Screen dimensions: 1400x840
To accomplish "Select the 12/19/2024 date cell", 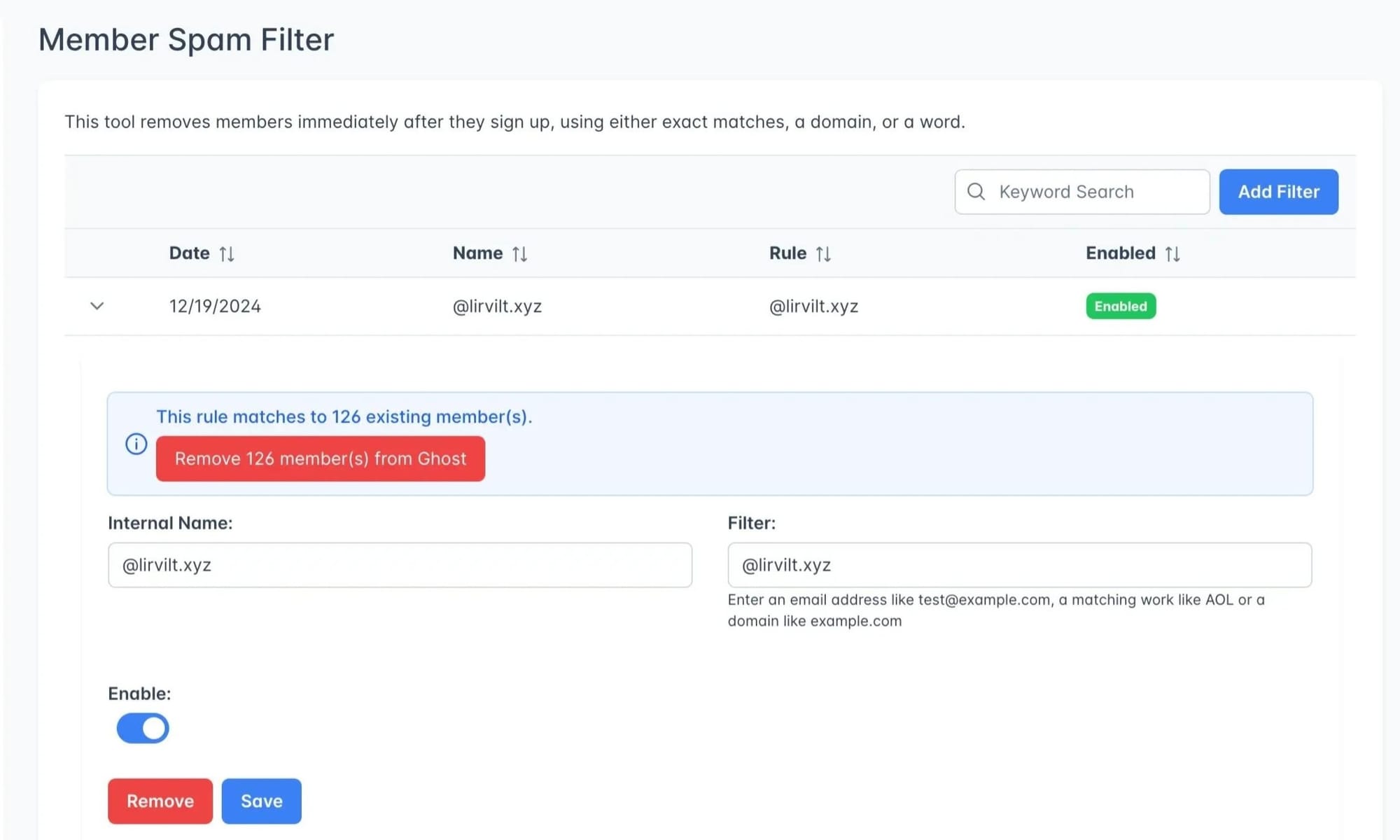I will point(215,307).
